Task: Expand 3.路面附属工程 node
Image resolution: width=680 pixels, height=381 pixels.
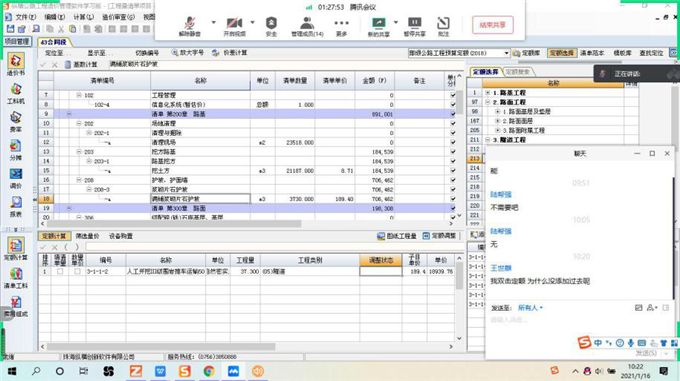Action: coord(497,130)
